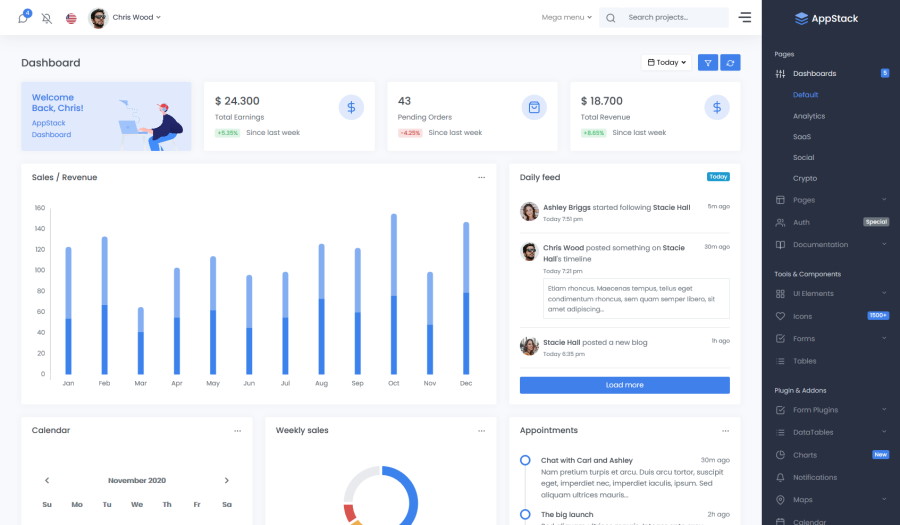Type in the Search projects field

672,18
